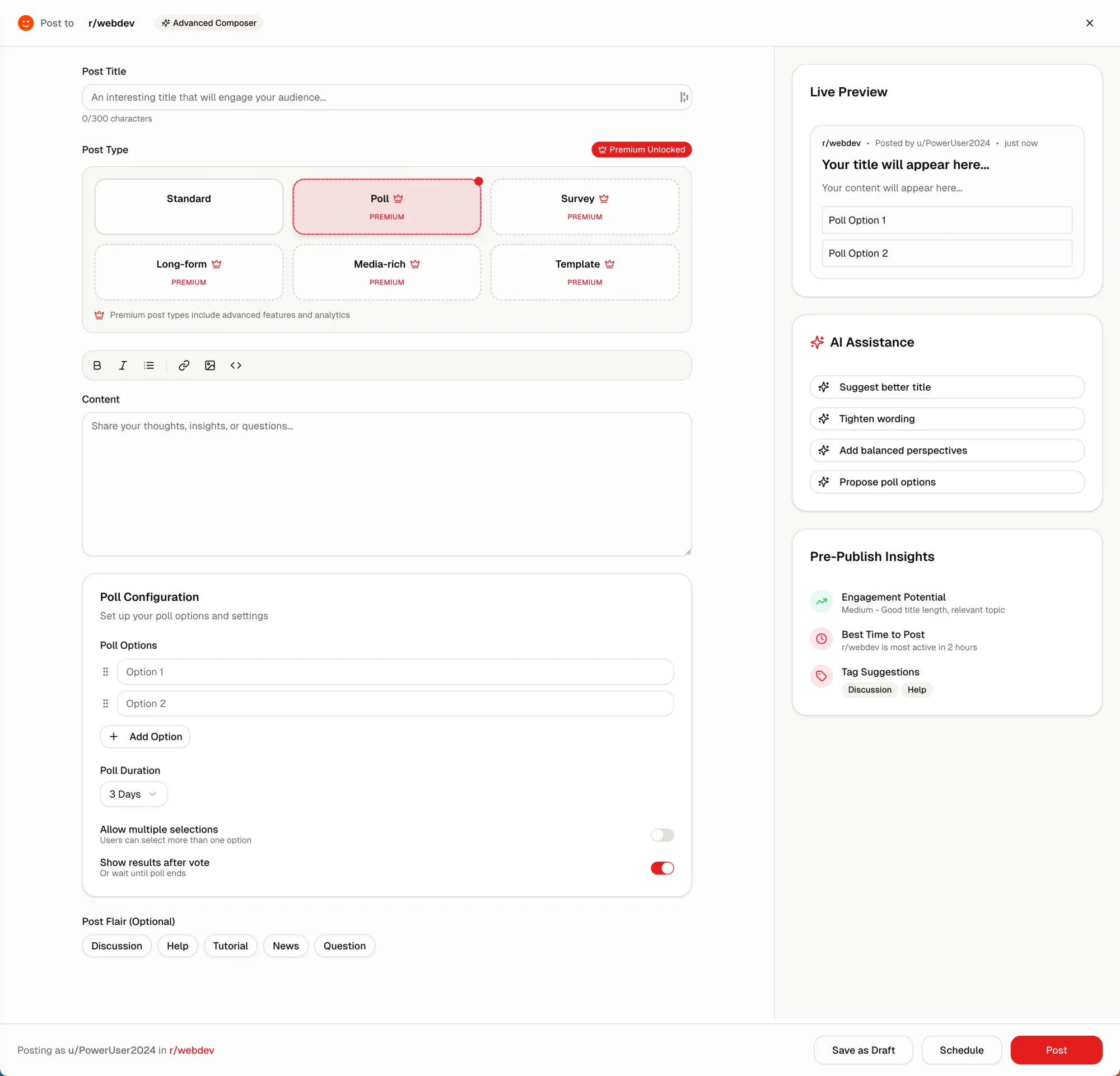Grab the drag handle next to Option 1

point(105,672)
